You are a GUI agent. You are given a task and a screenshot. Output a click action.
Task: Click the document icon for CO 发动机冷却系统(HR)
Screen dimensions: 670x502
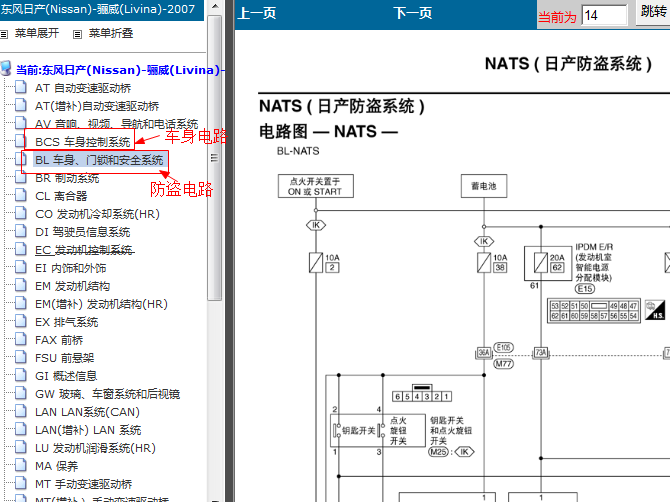point(21,213)
